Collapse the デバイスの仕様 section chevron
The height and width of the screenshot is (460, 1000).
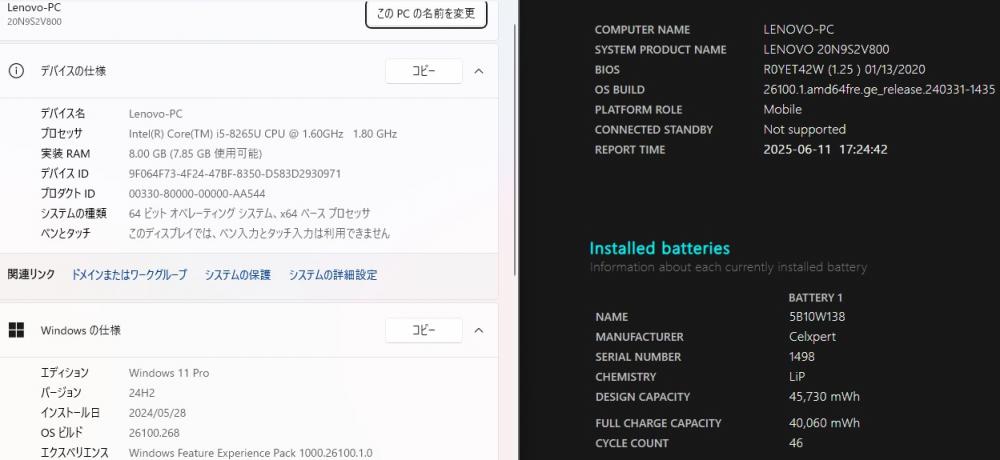pyautogui.click(x=479, y=71)
